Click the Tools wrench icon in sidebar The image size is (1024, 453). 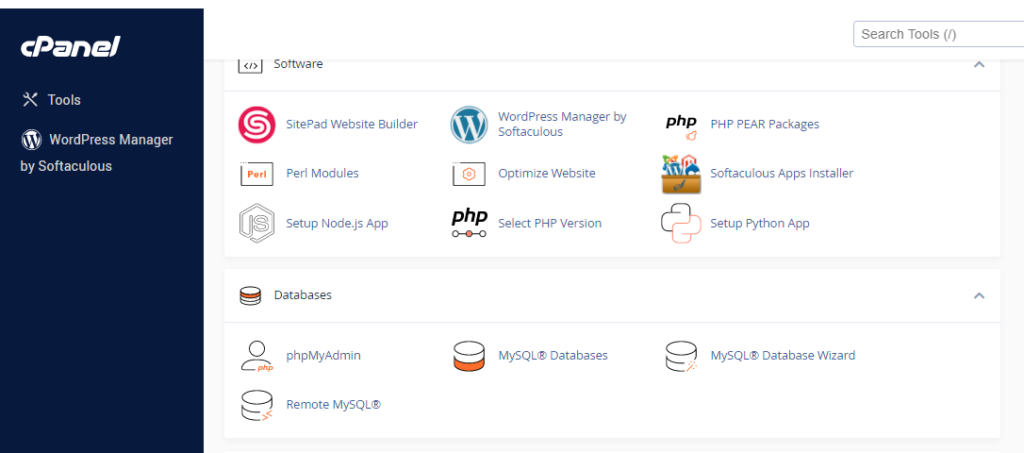[x=31, y=99]
